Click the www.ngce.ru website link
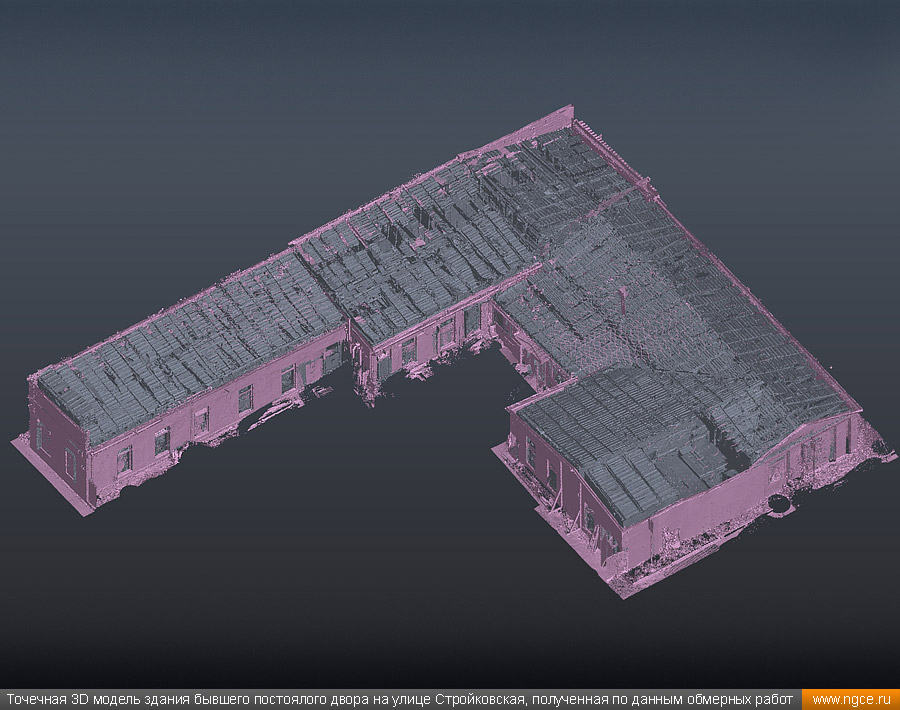This screenshot has width=900, height=710. 851,700
